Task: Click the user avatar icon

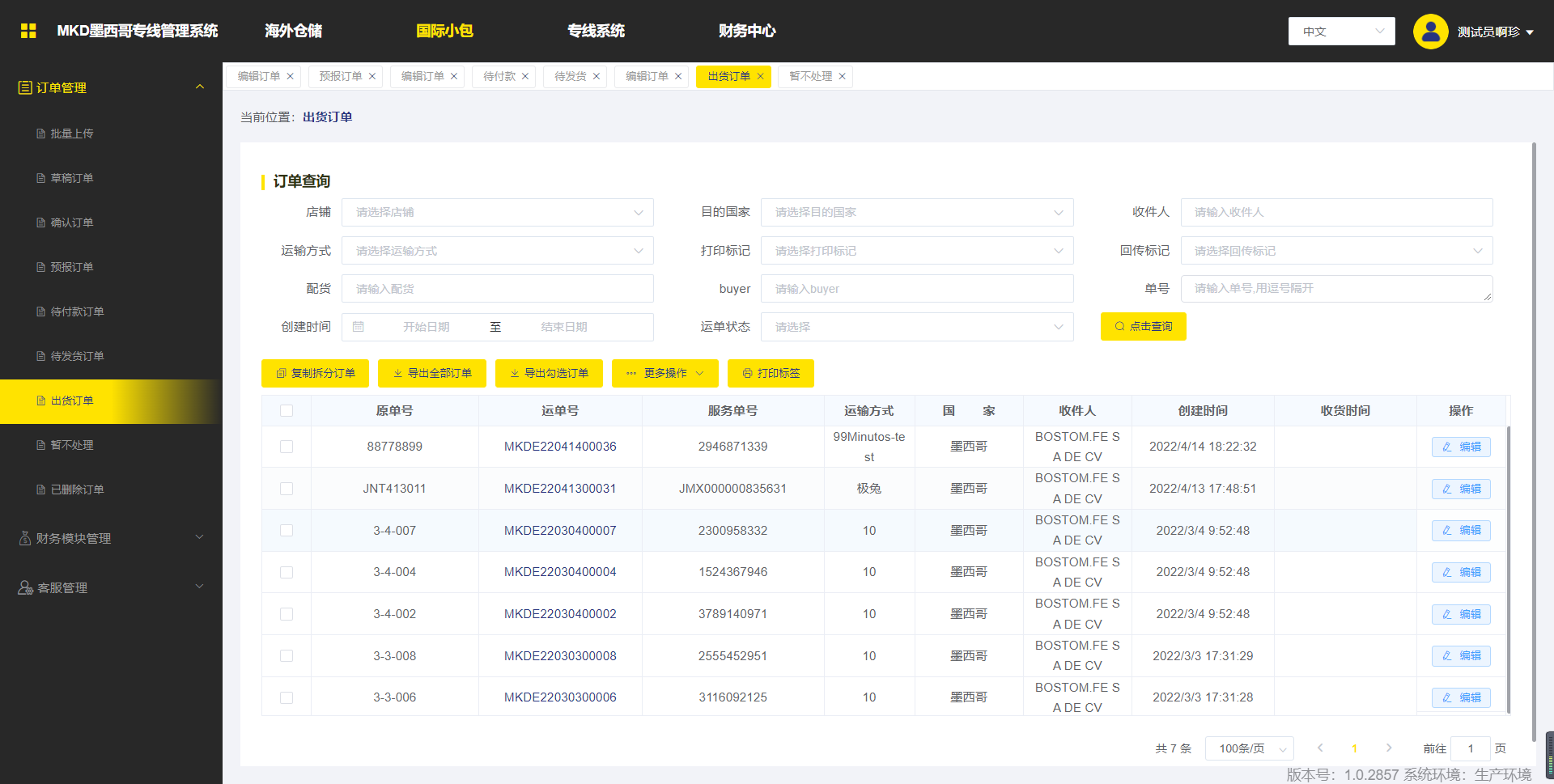Action: pos(1430,32)
